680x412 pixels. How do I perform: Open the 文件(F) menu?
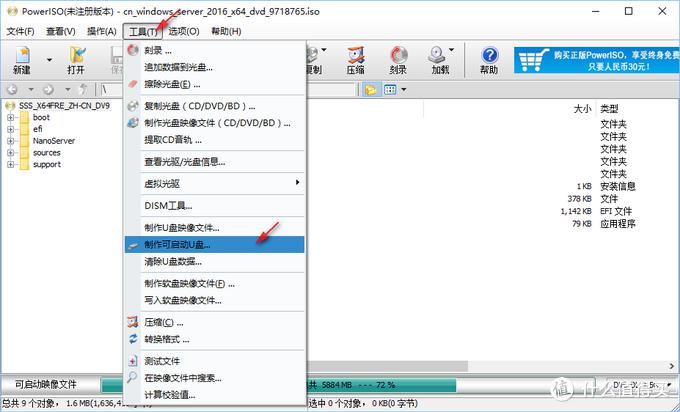pos(20,32)
